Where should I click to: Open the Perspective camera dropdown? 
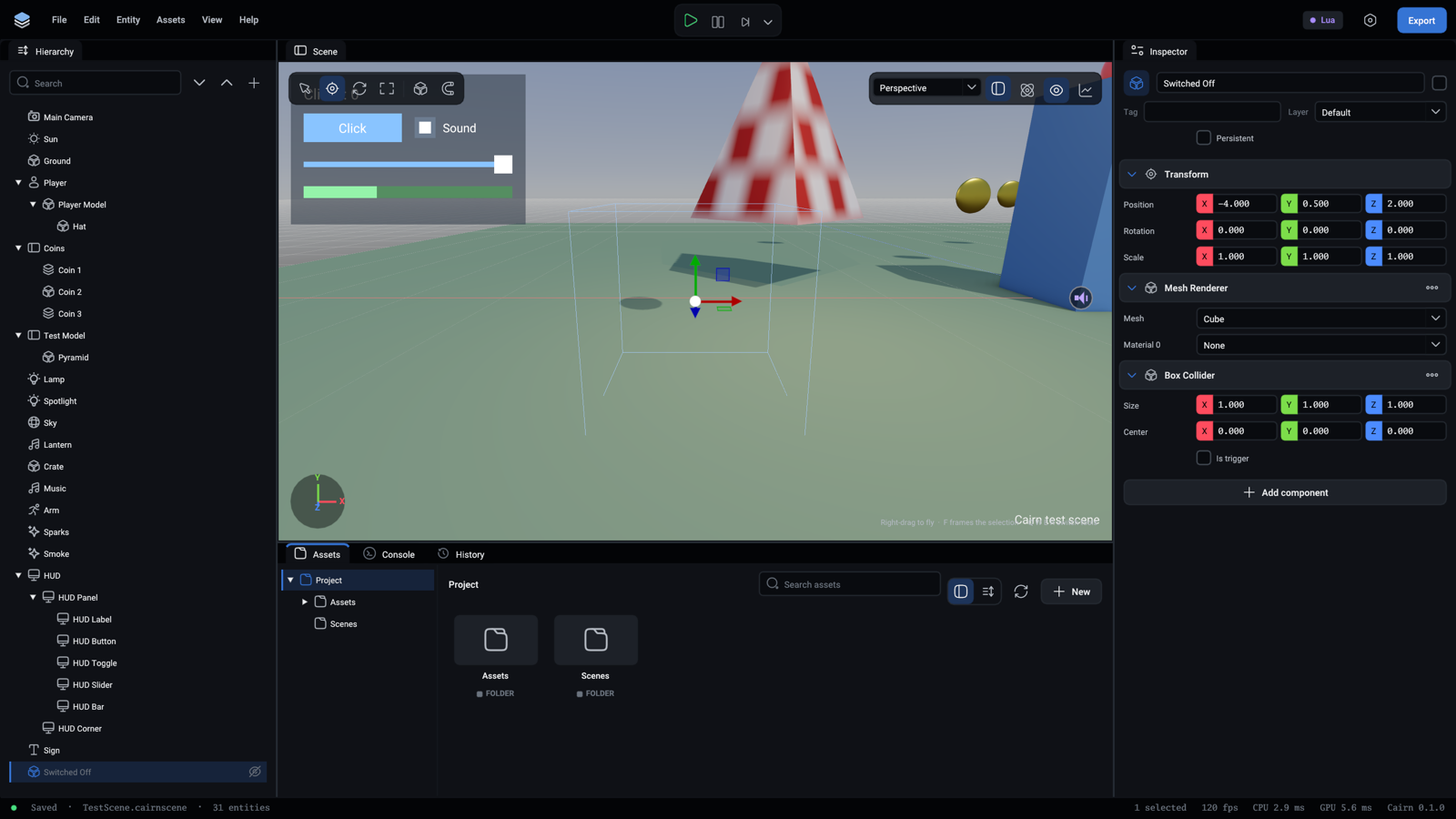tap(927, 88)
